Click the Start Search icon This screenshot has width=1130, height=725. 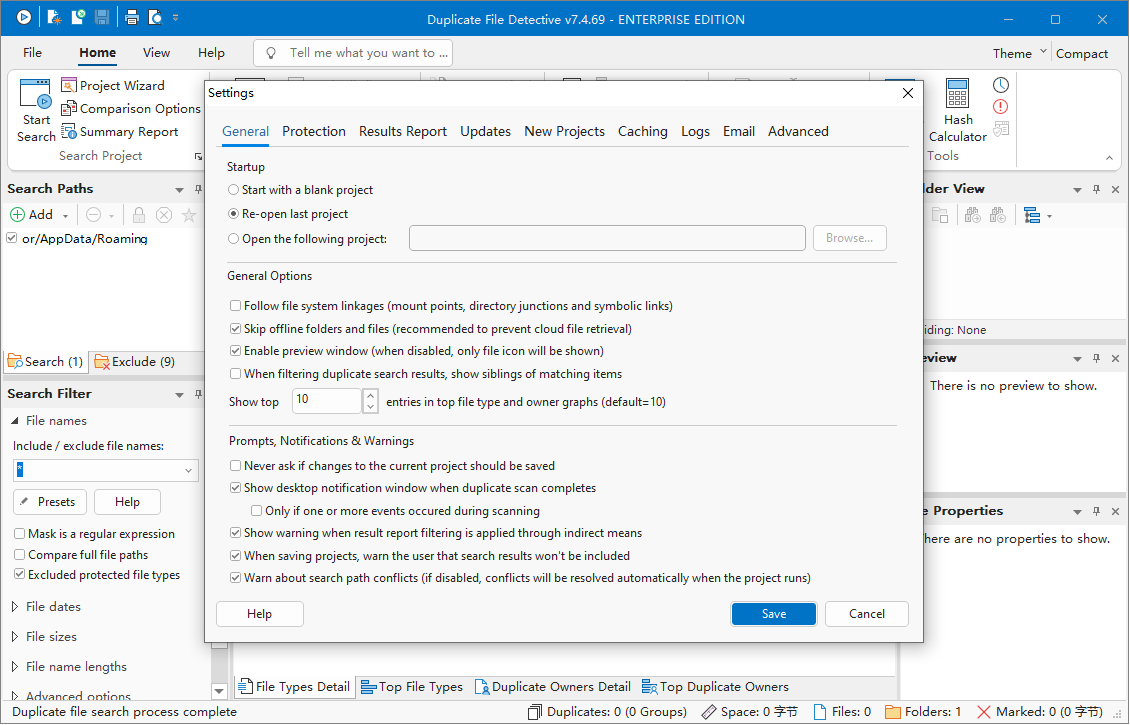pyautogui.click(x=36, y=98)
